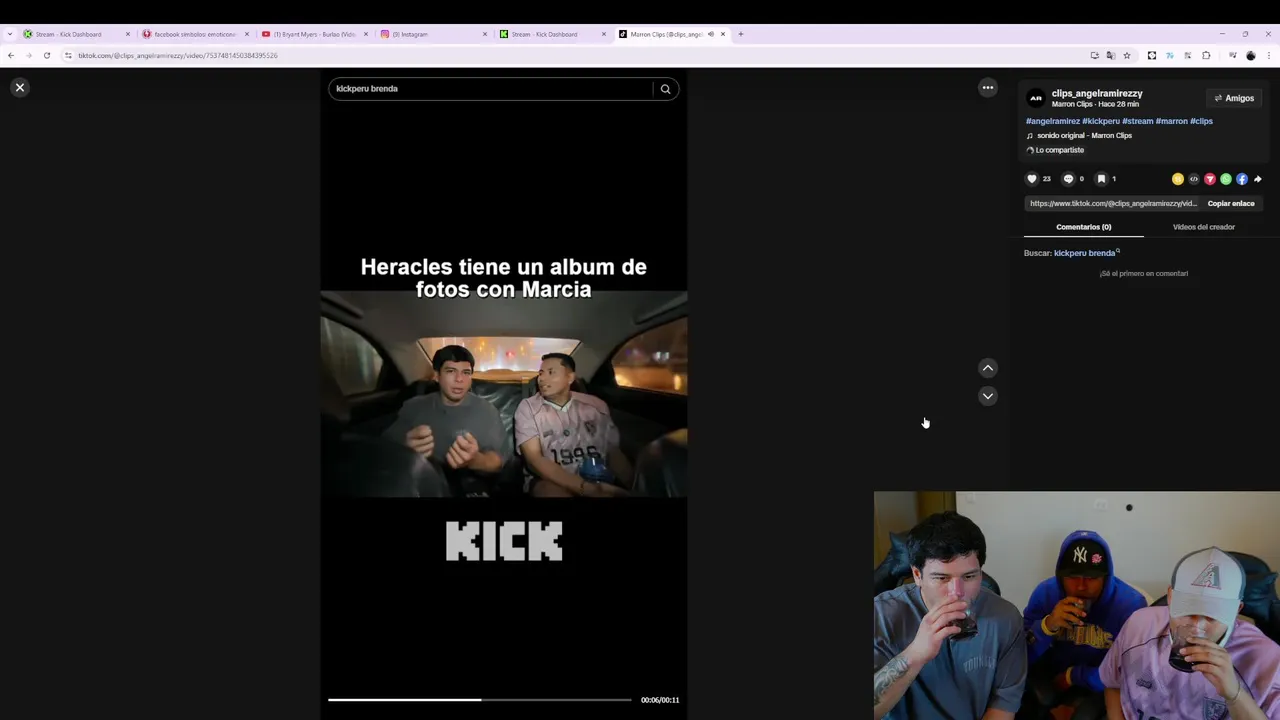Open a new browser tab with plus
Image resolution: width=1280 pixels, height=720 pixels.
(740, 34)
